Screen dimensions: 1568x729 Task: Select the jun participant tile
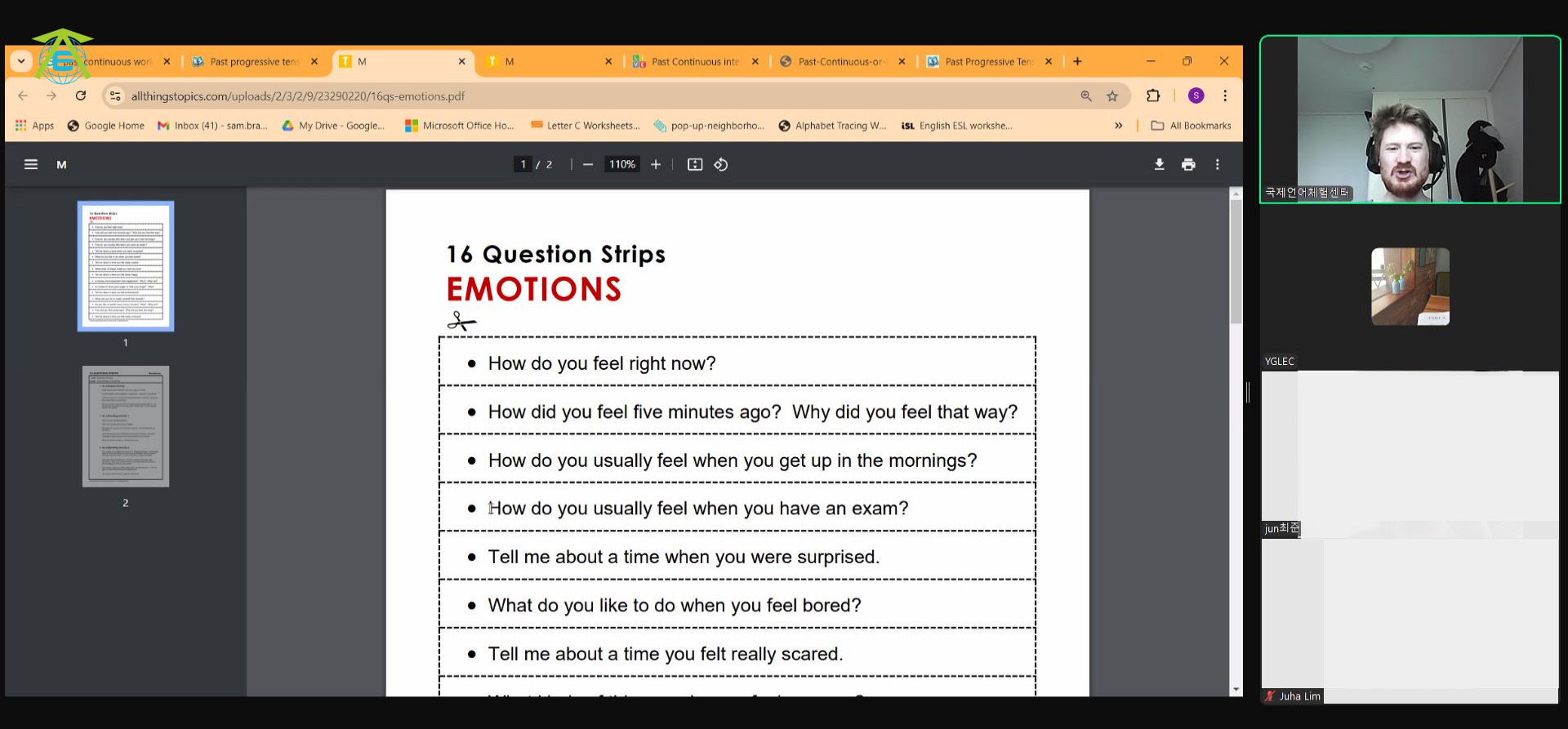click(1410, 455)
